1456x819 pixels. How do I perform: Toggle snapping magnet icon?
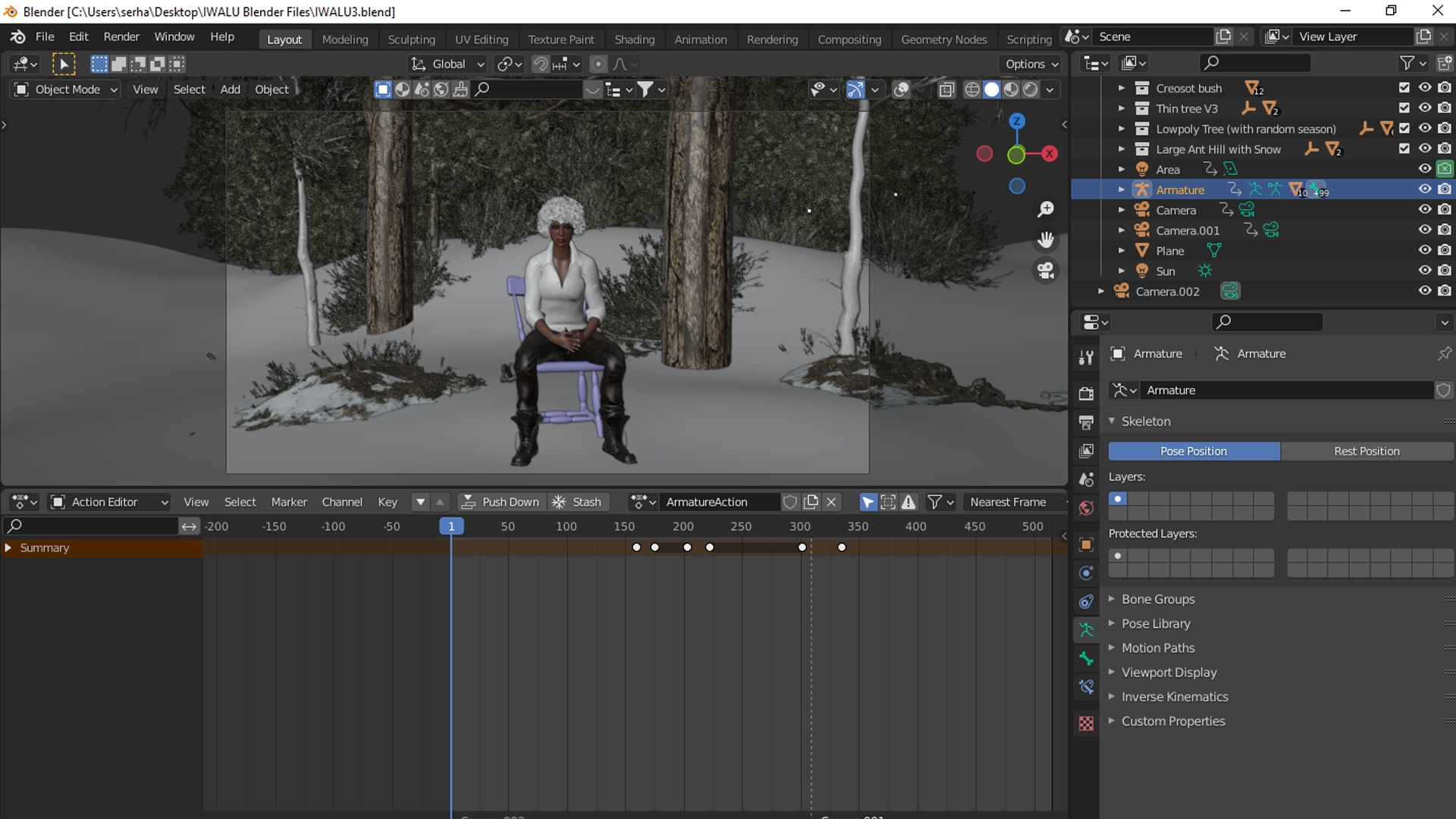pyautogui.click(x=540, y=64)
